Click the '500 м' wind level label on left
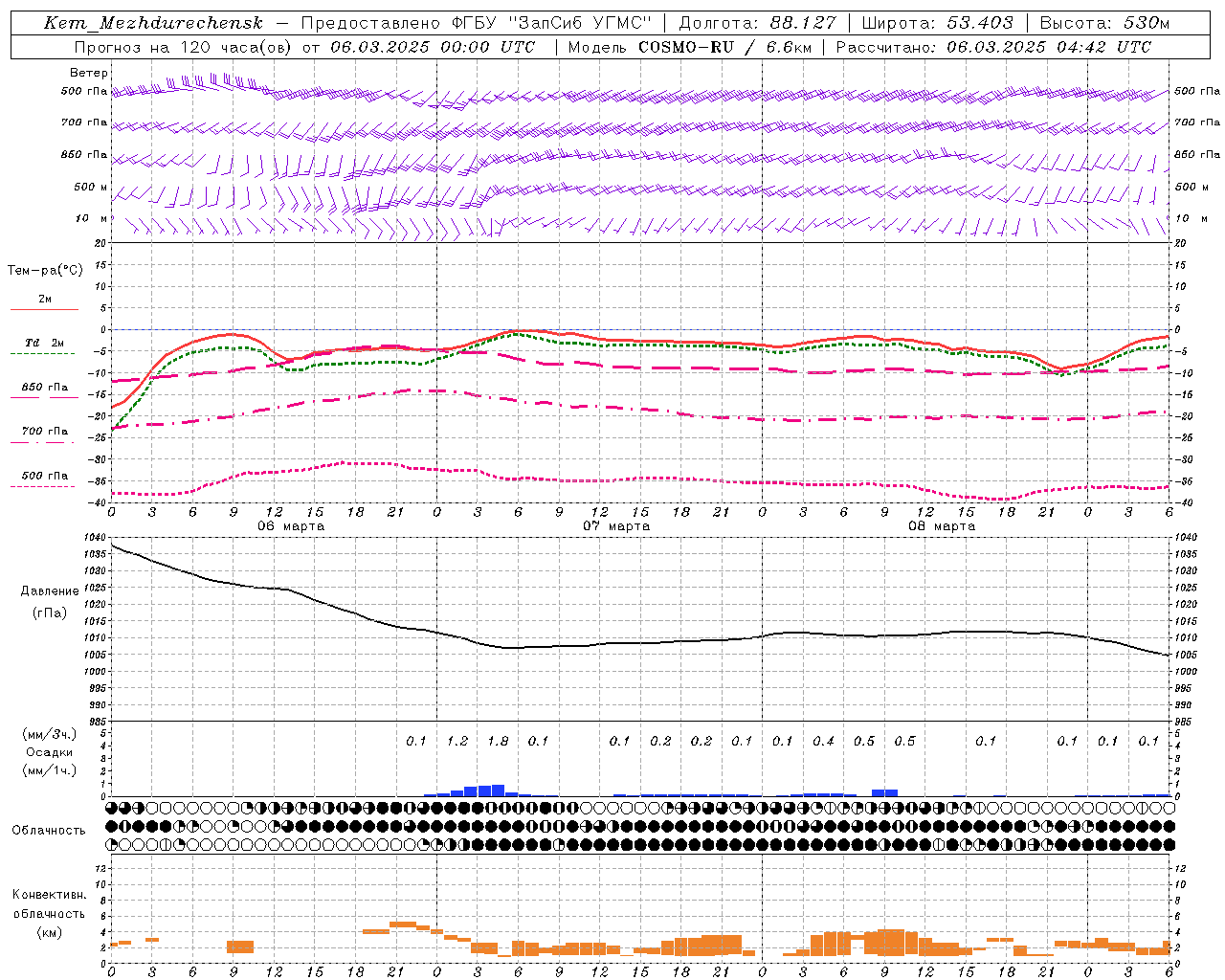Viewport: 1225px width, 980px height. coord(91,187)
